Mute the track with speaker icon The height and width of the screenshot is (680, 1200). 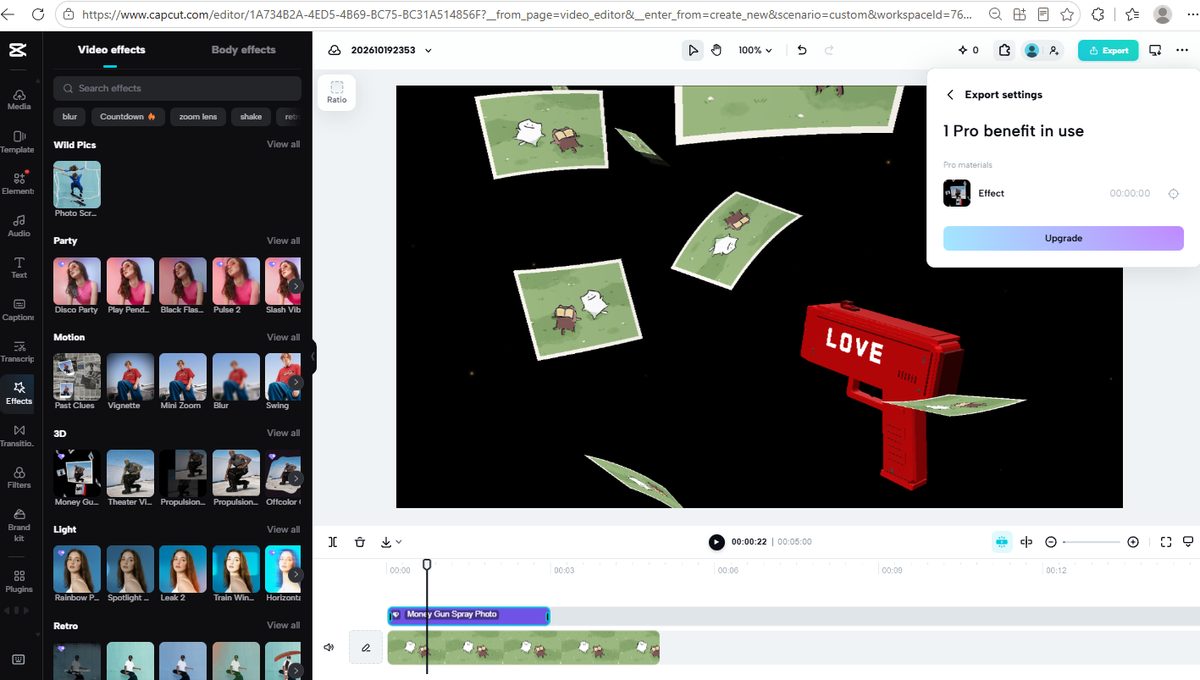[329, 647]
